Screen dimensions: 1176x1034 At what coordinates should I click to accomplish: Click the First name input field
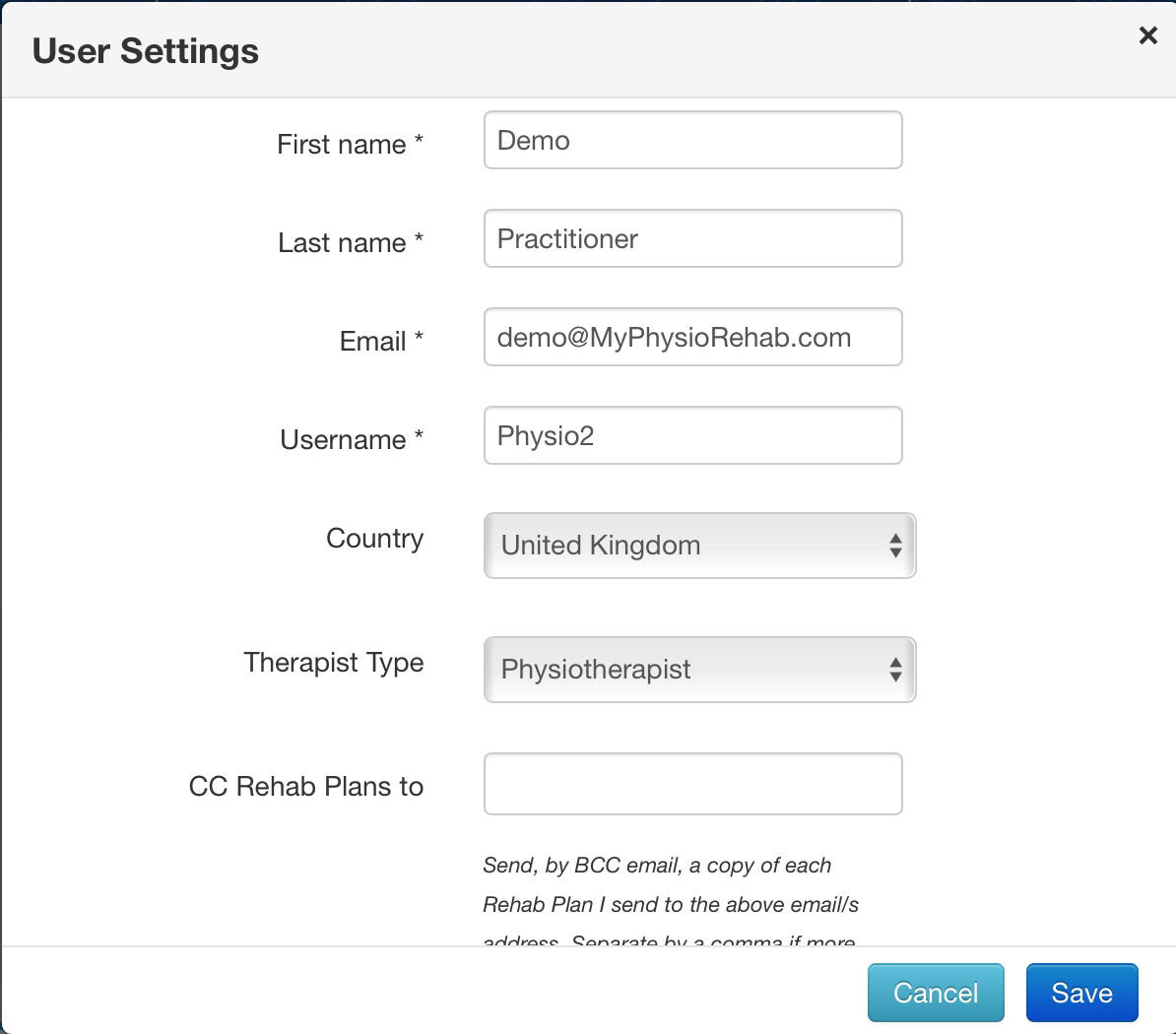[693, 140]
